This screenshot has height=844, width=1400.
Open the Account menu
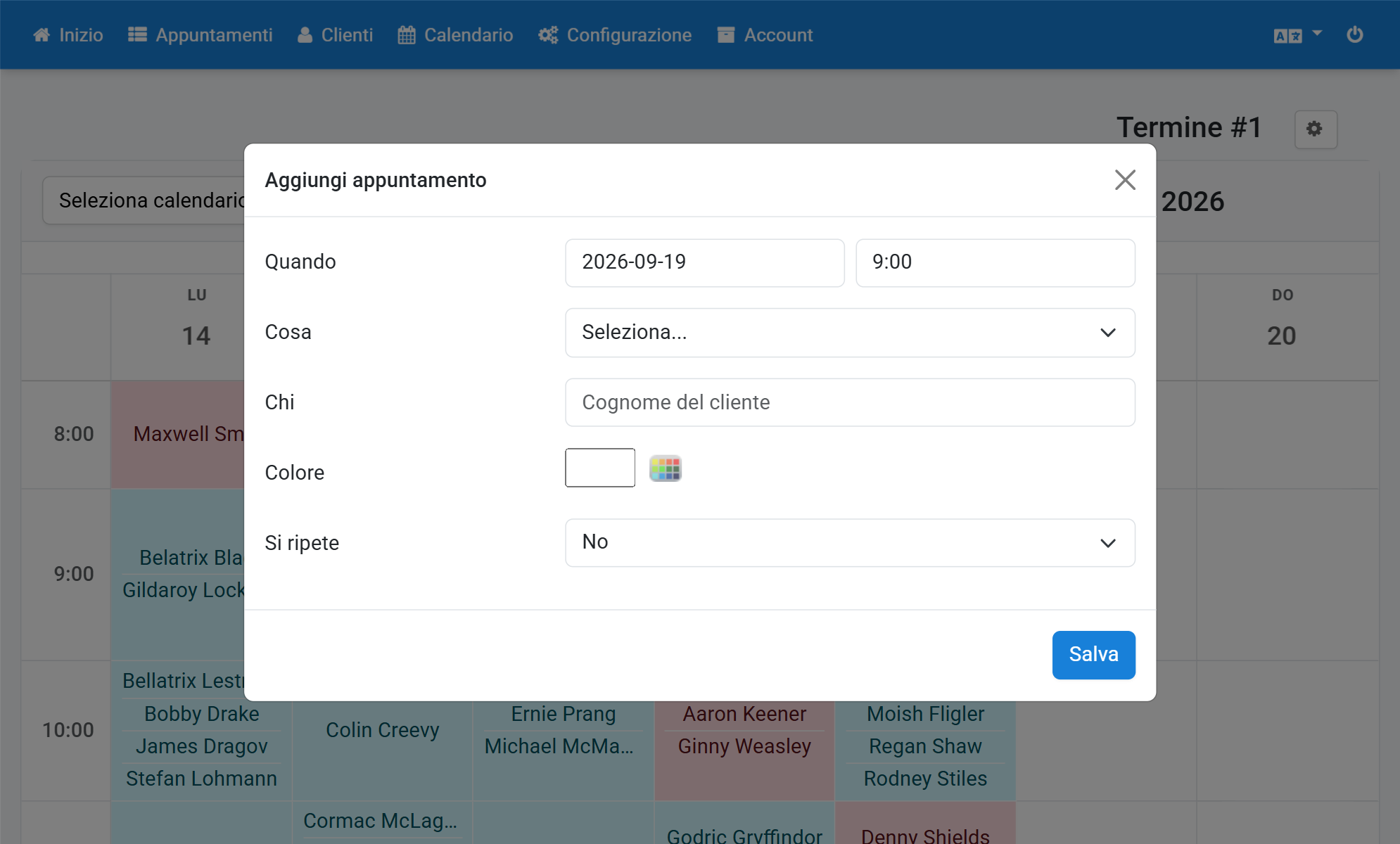click(x=765, y=35)
